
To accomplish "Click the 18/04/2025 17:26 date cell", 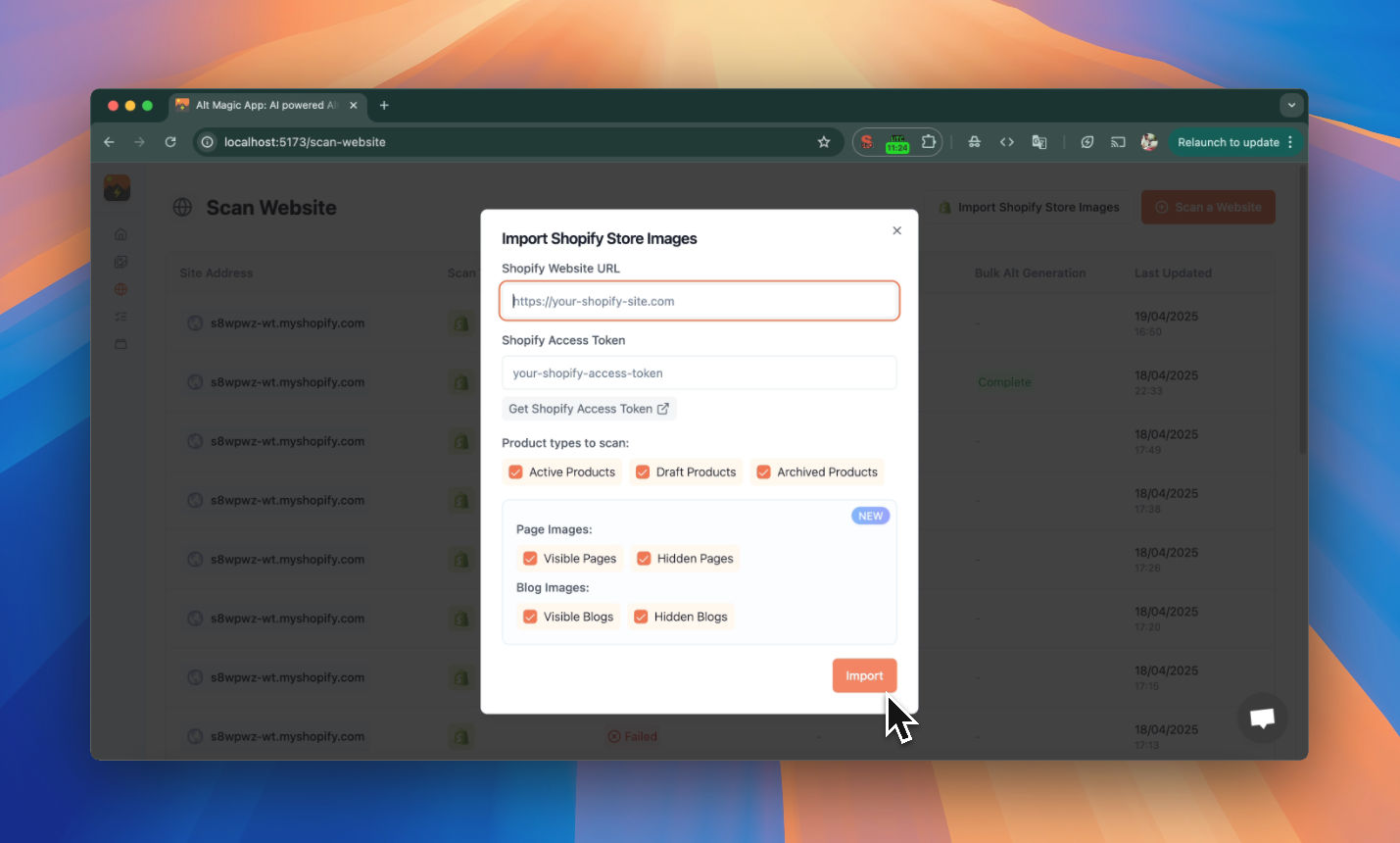I will (x=1166, y=560).
